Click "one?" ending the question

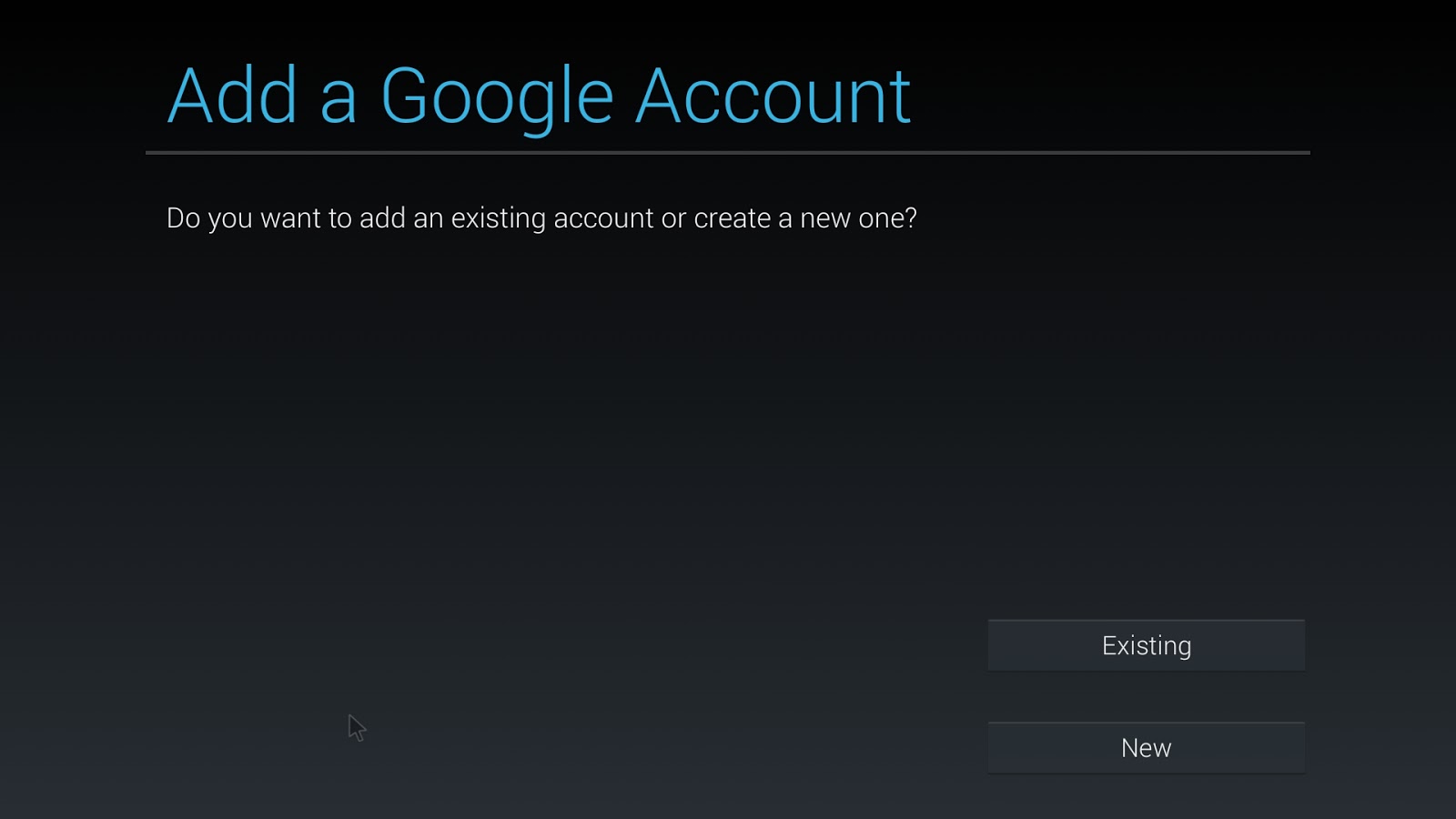[x=887, y=218]
